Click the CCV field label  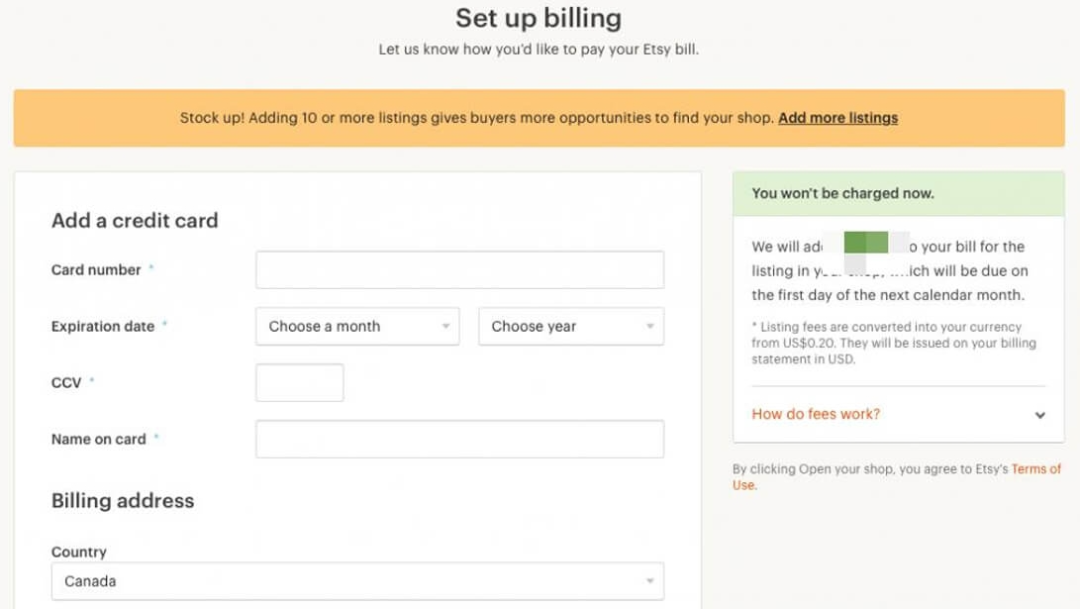tap(66, 383)
